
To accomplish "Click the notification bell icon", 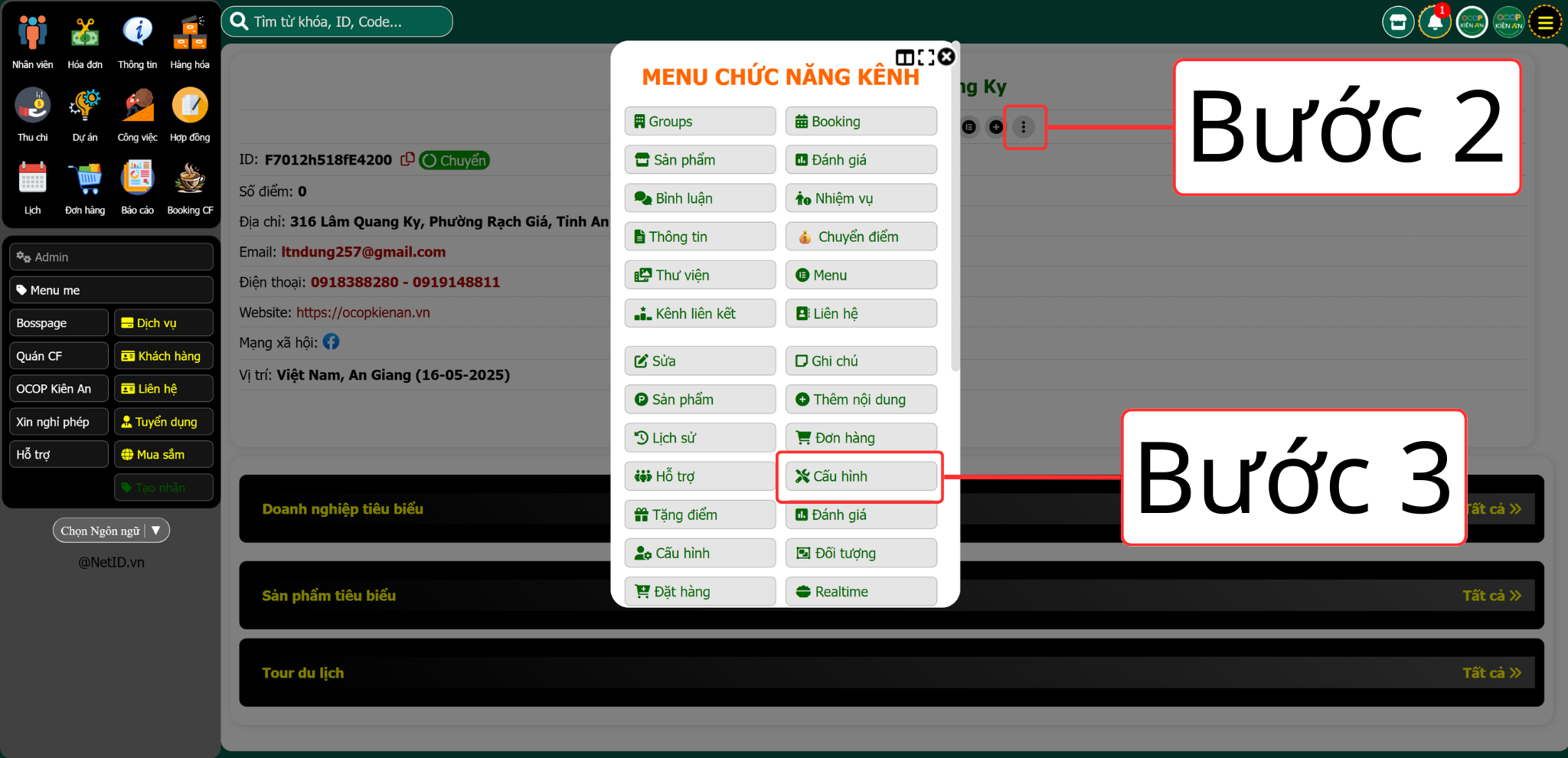I will (1435, 22).
